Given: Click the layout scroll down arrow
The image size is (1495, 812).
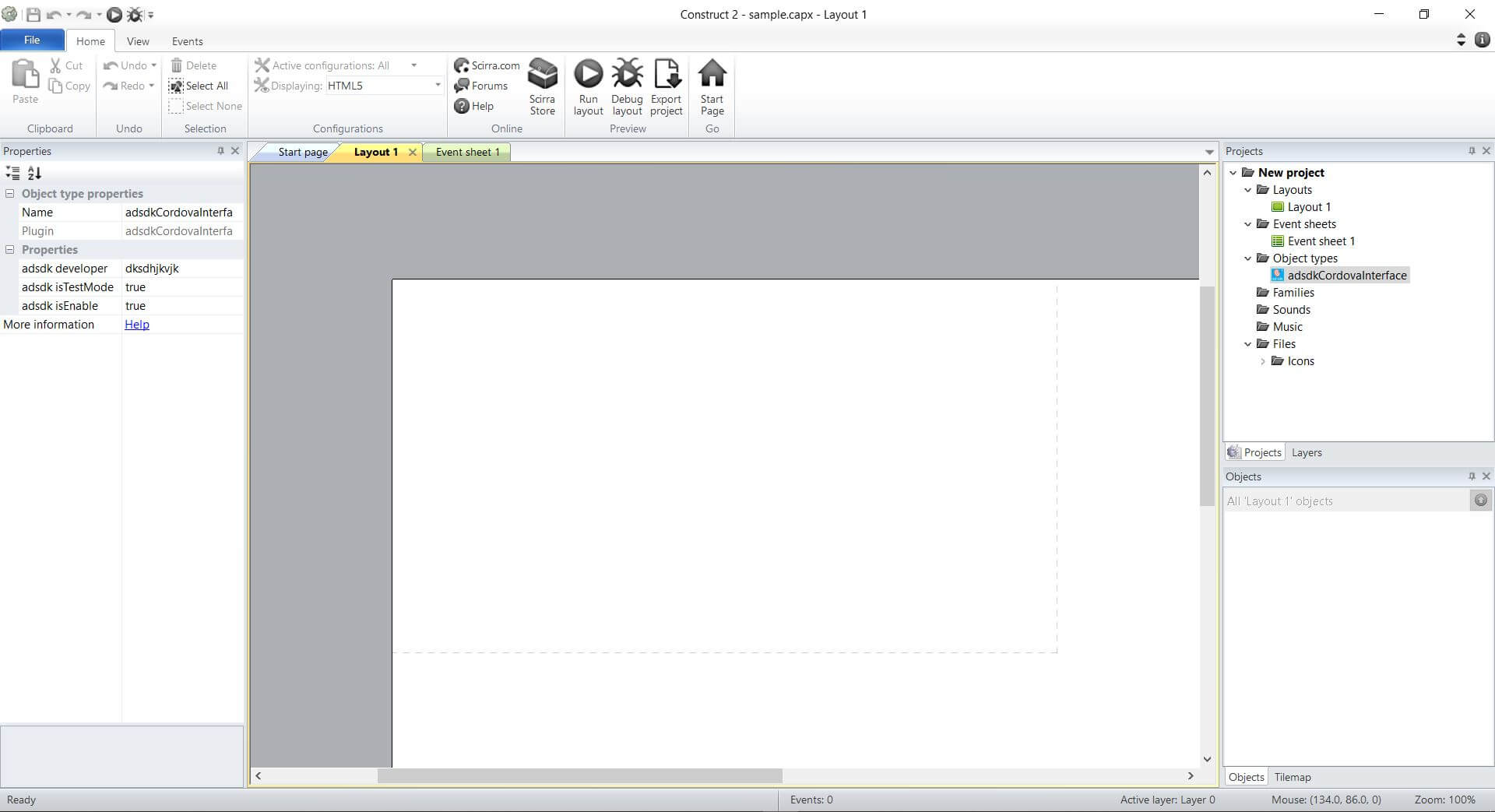Looking at the screenshot, I should coord(1207,759).
